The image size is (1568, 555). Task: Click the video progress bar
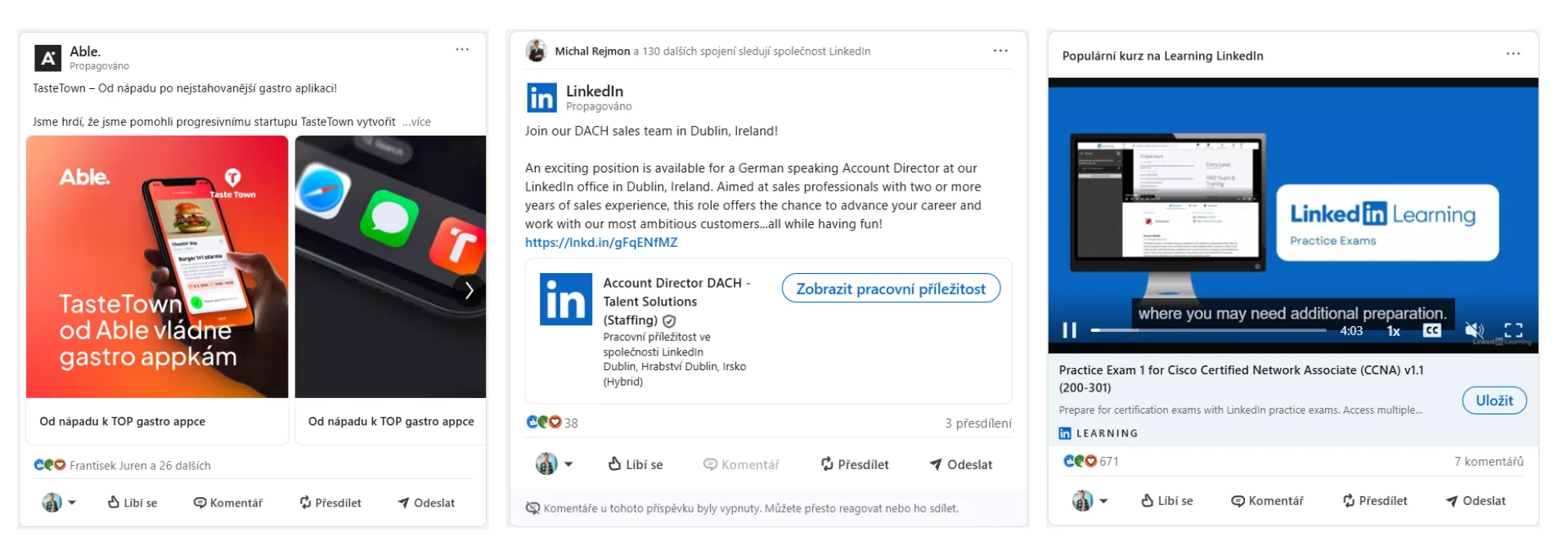pyautogui.click(x=1207, y=330)
